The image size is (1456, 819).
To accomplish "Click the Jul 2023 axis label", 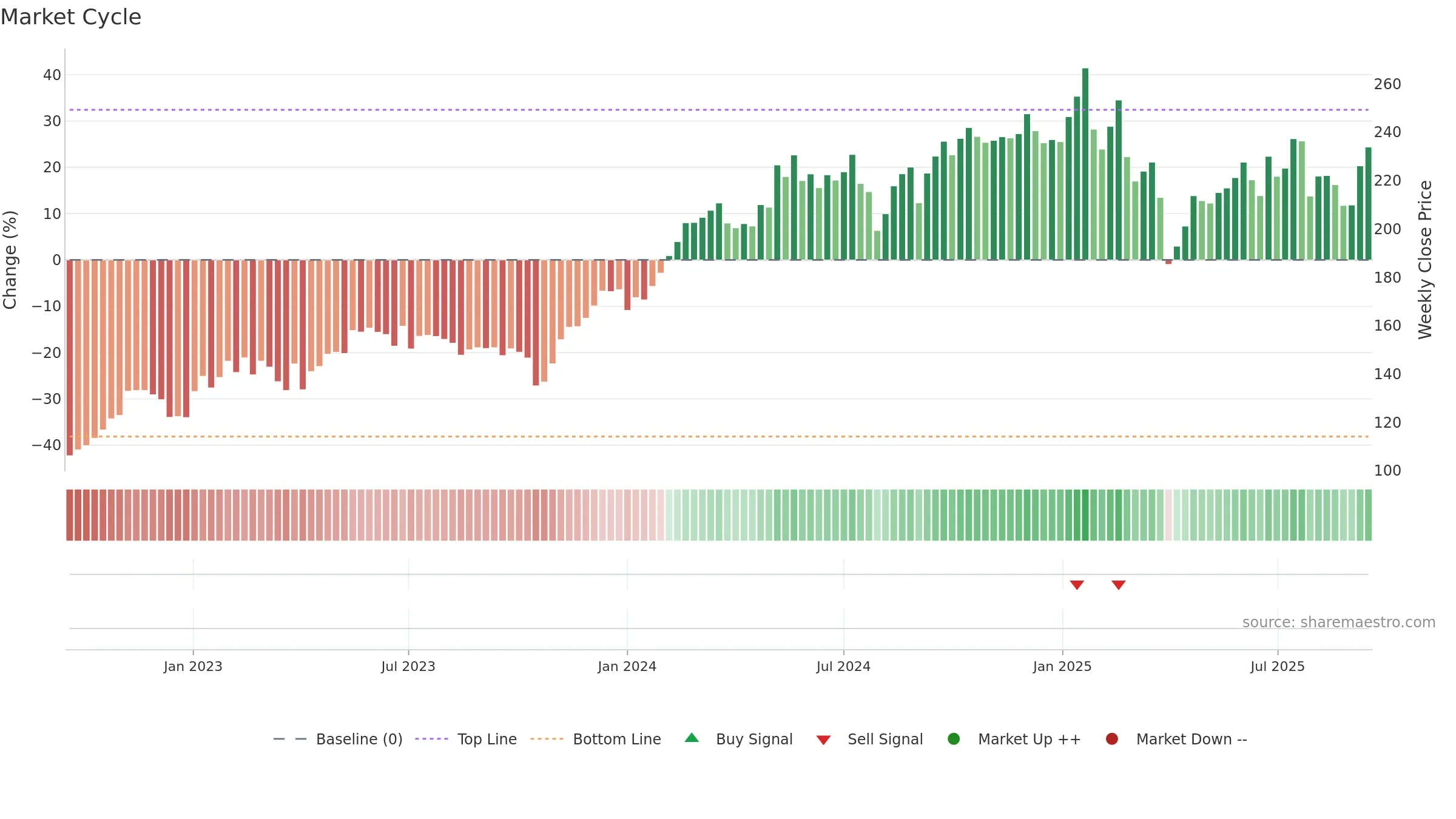I will [x=408, y=667].
